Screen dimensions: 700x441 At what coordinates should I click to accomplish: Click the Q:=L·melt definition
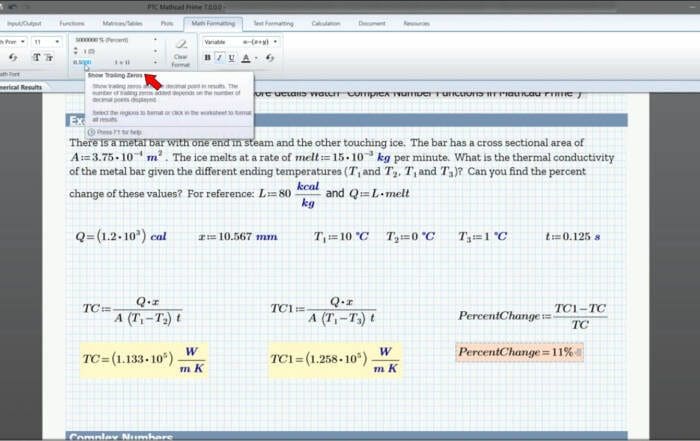click(379, 194)
